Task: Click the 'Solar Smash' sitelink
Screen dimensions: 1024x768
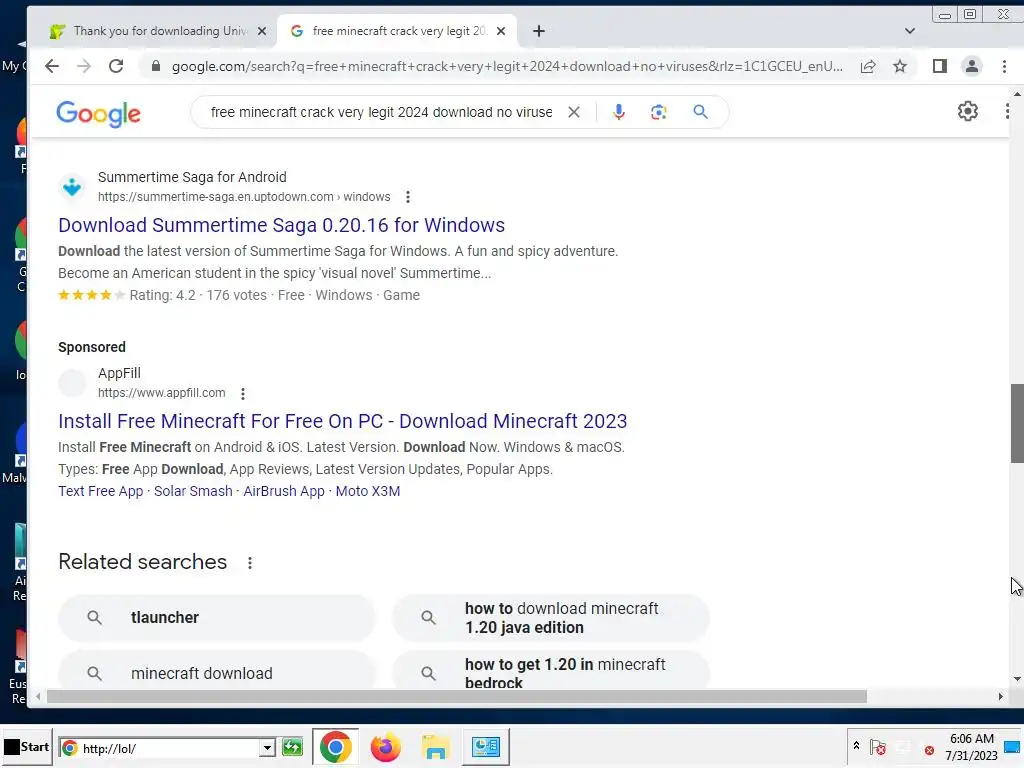Action: click(193, 491)
